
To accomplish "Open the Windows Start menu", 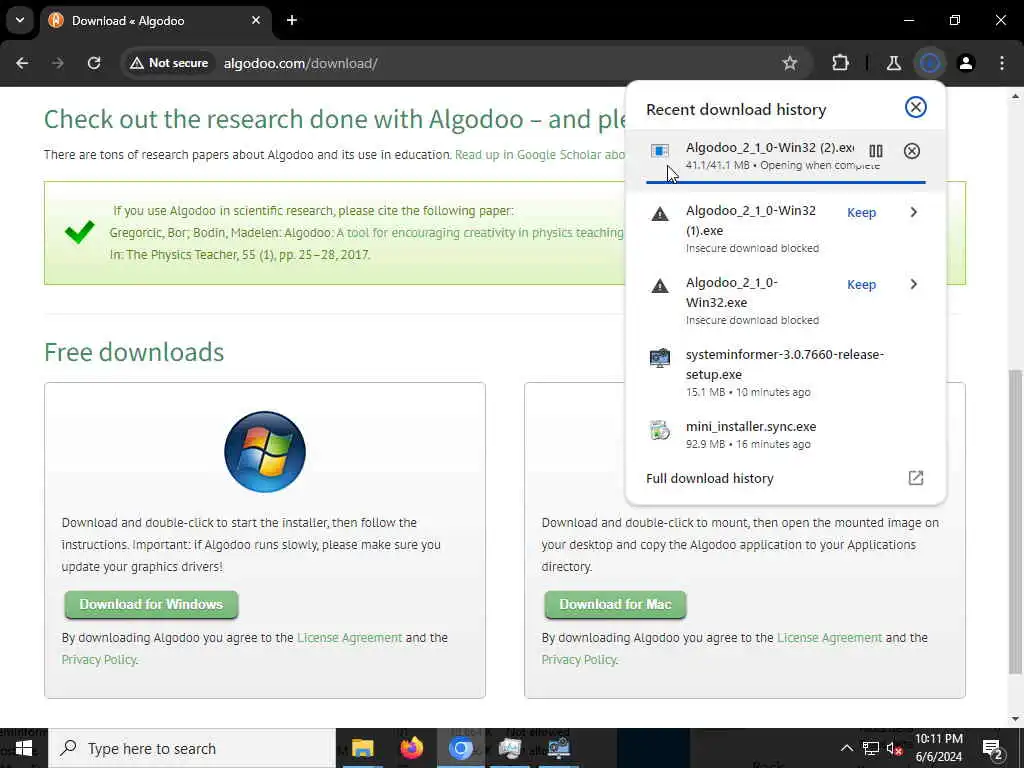I will 24,748.
